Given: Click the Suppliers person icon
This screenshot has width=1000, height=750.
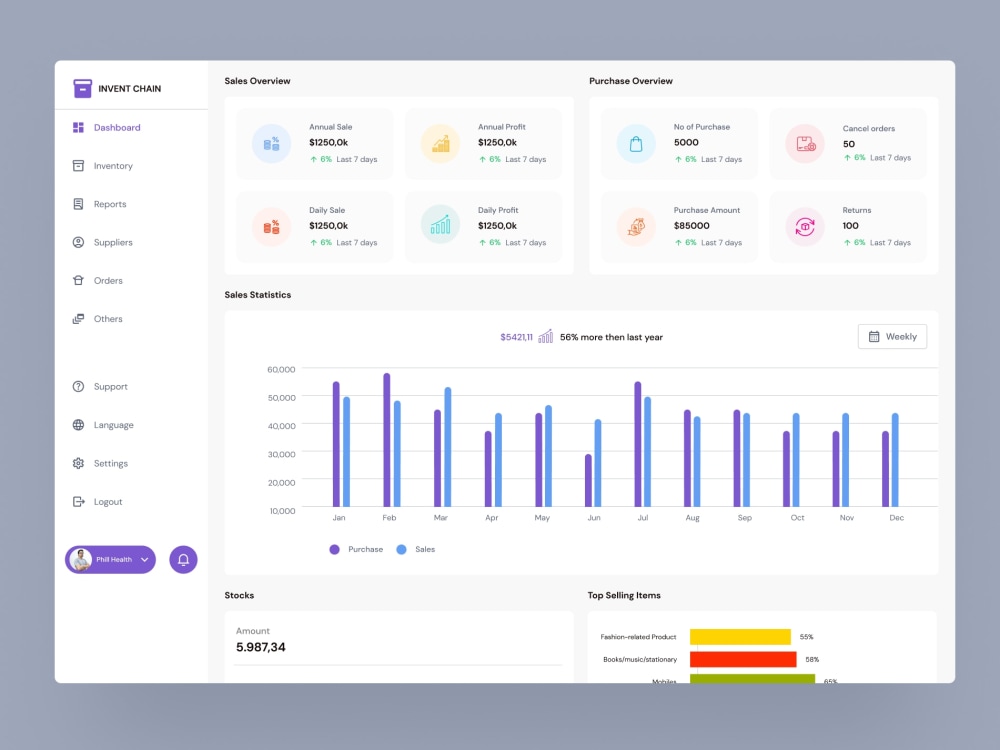Looking at the screenshot, I should pos(78,242).
